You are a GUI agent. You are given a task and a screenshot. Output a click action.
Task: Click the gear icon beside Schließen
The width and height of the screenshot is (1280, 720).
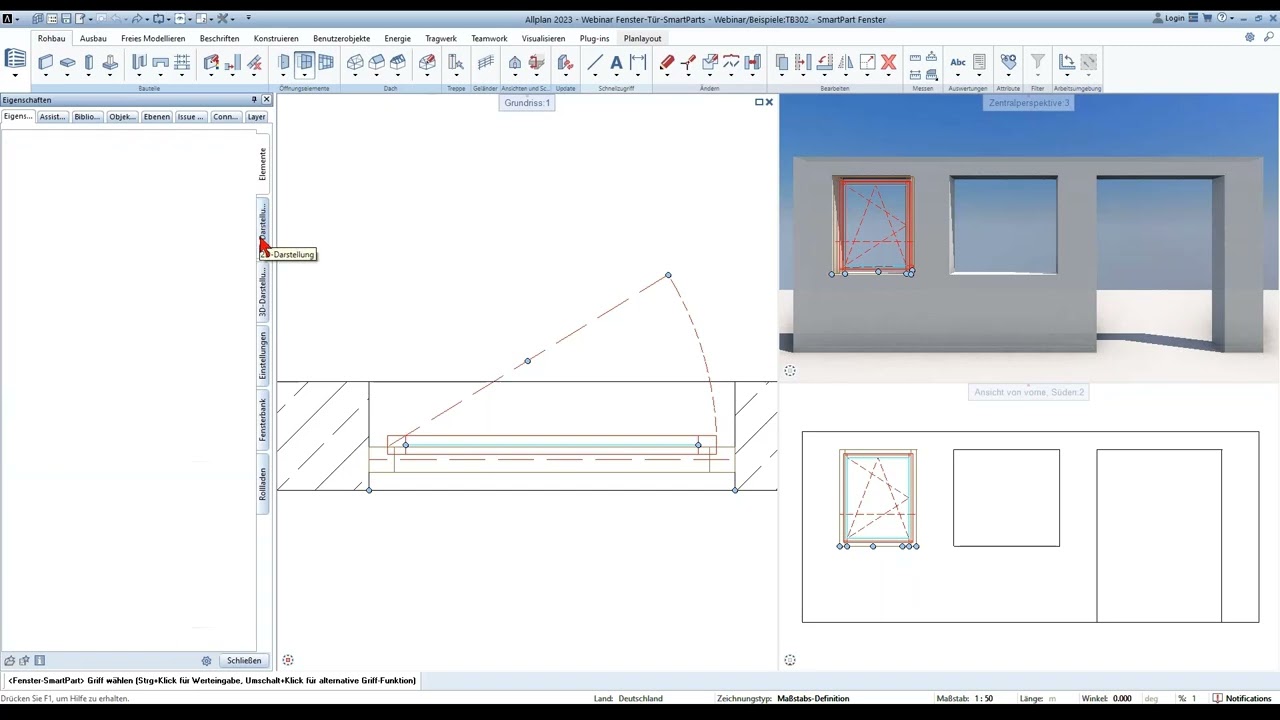tap(206, 661)
